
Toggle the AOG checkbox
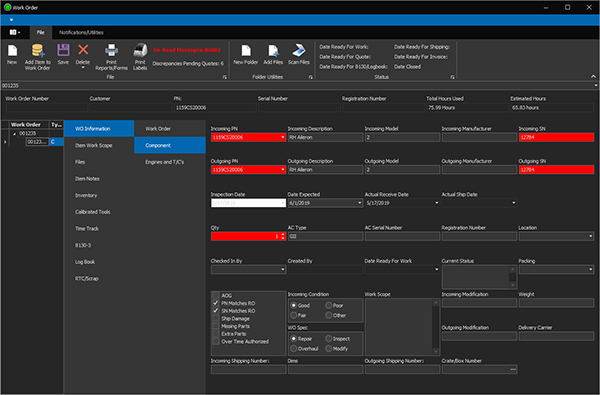pos(216,295)
